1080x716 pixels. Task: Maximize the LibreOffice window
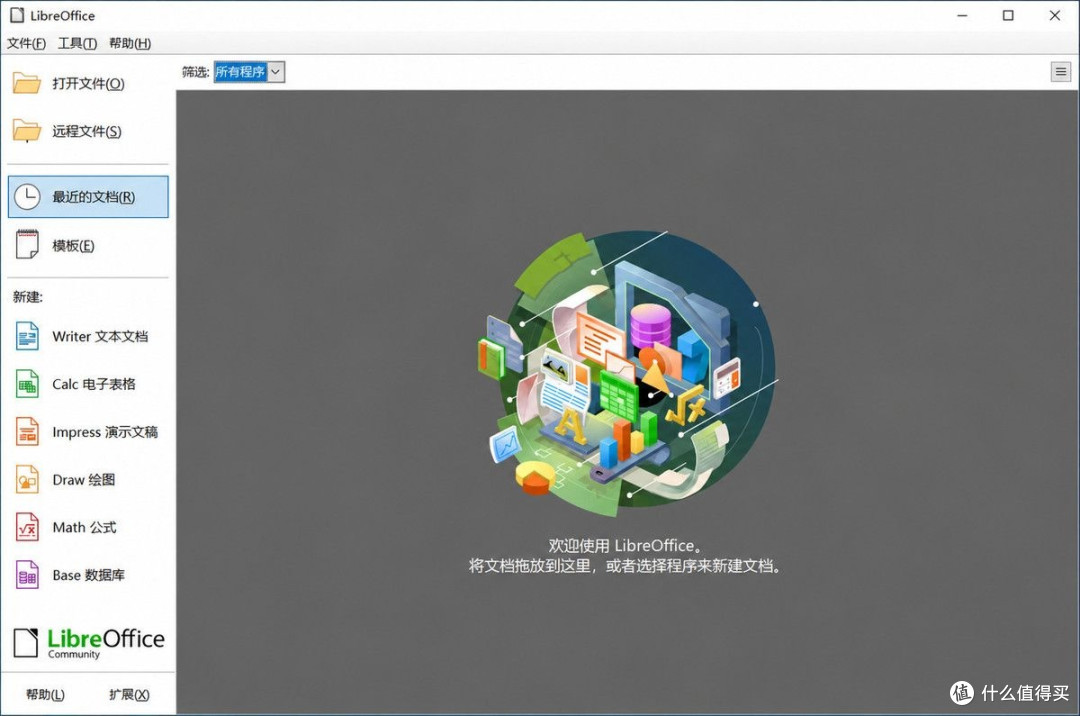(x=1008, y=15)
